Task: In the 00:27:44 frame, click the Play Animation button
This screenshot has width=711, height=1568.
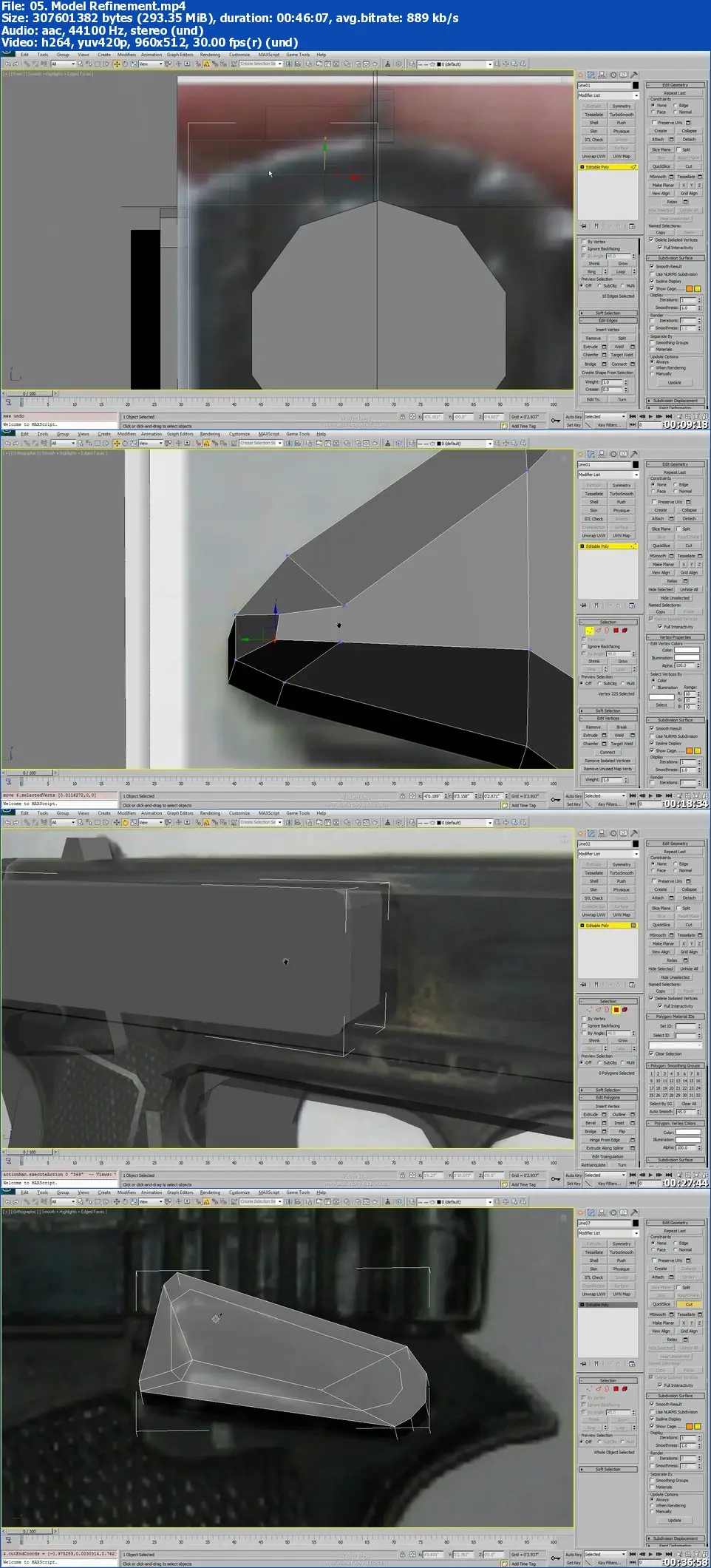Action: [x=650, y=1175]
